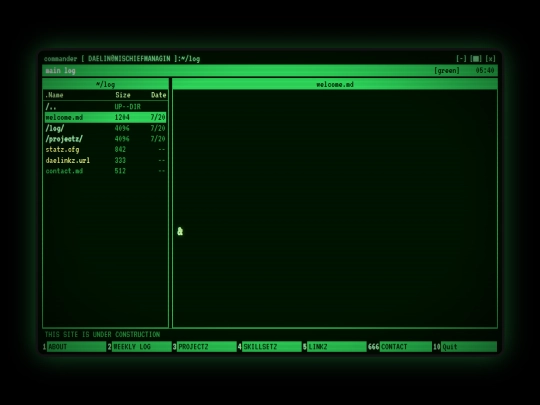Select the daelinkz.url file
Image resolution: width=540 pixels, height=405 pixels.
(105, 160)
